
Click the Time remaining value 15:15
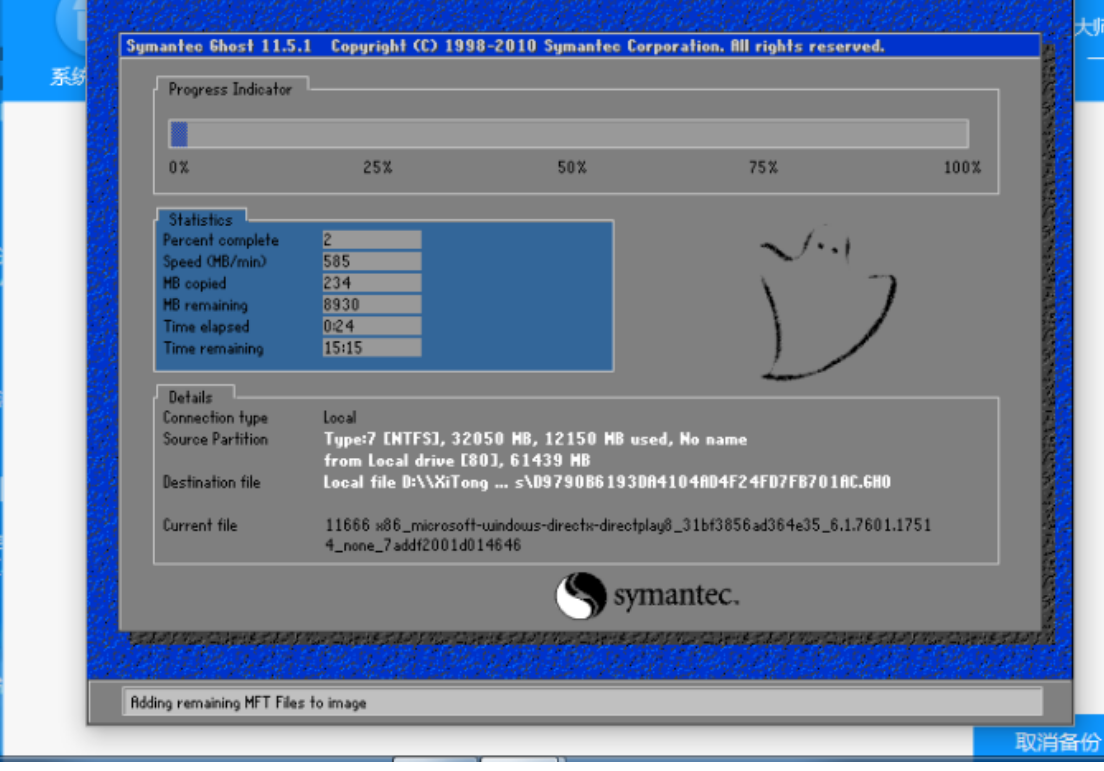tap(371, 349)
